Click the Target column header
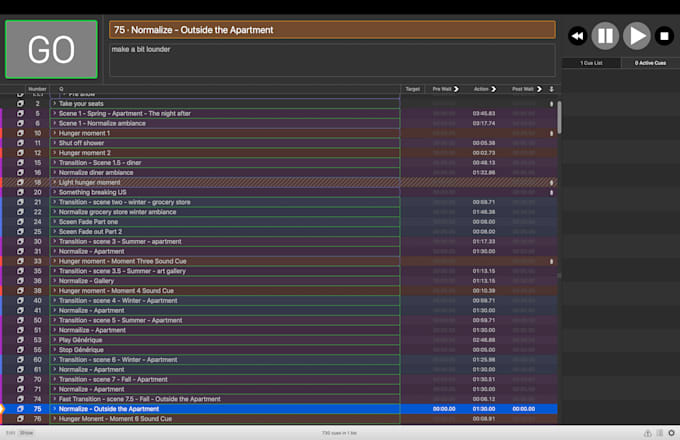This screenshot has width=680, height=440. (x=412, y=89)
